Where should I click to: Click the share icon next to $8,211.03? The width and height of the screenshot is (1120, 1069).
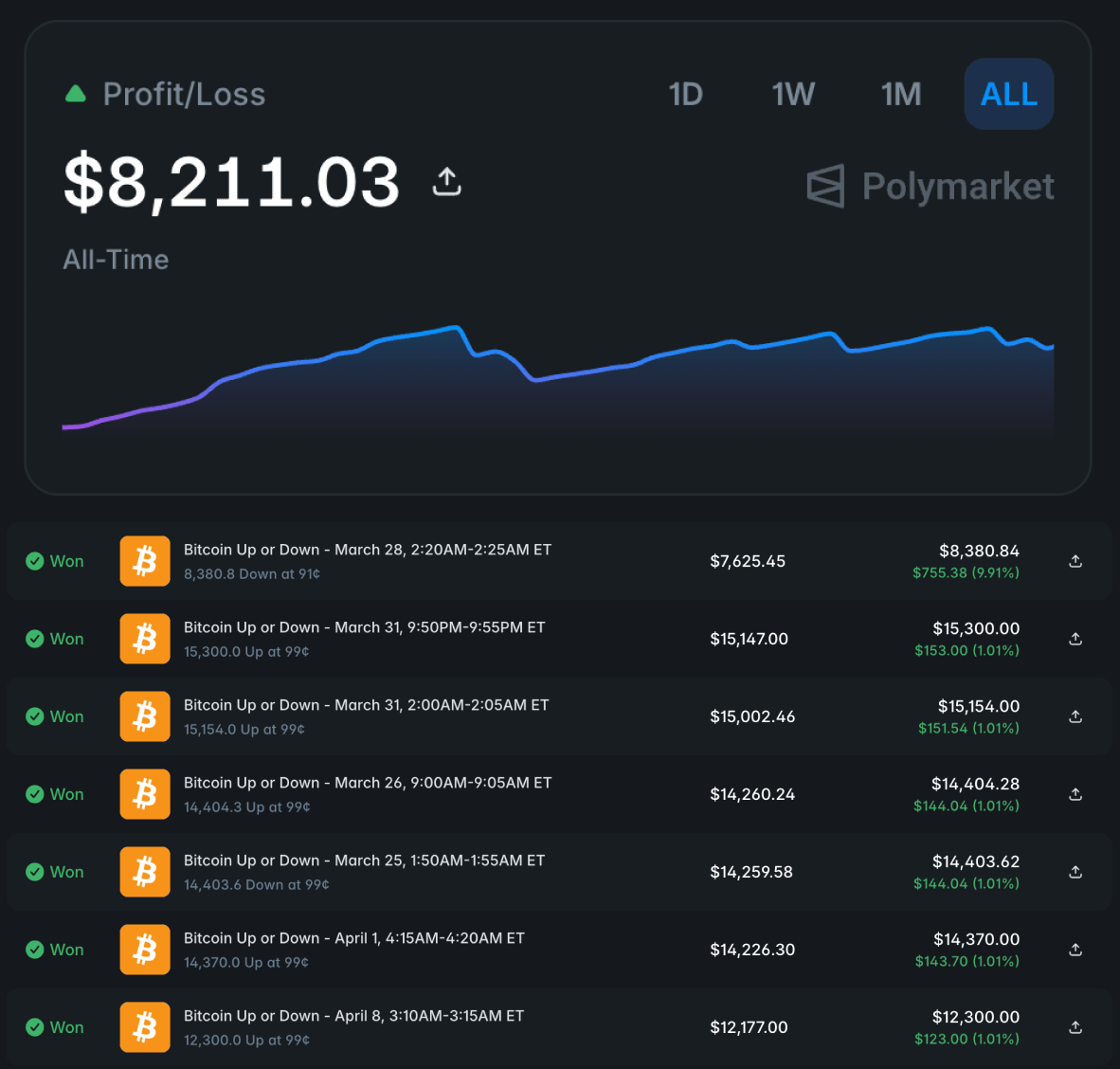[x=445, y=180]
